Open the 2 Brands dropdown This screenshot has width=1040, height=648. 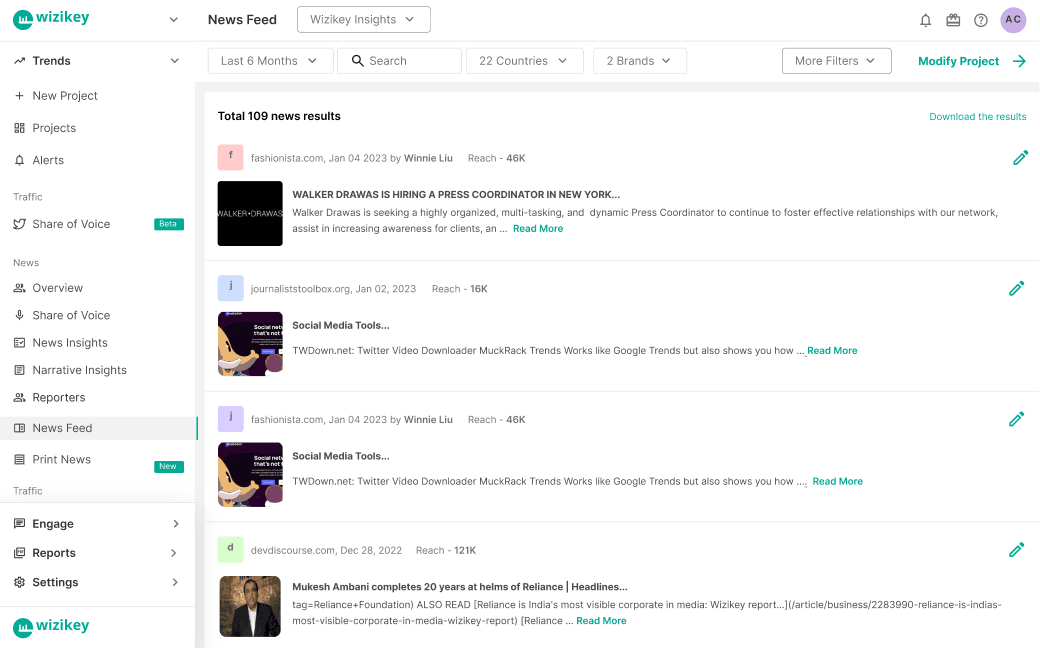pos(639,61)
